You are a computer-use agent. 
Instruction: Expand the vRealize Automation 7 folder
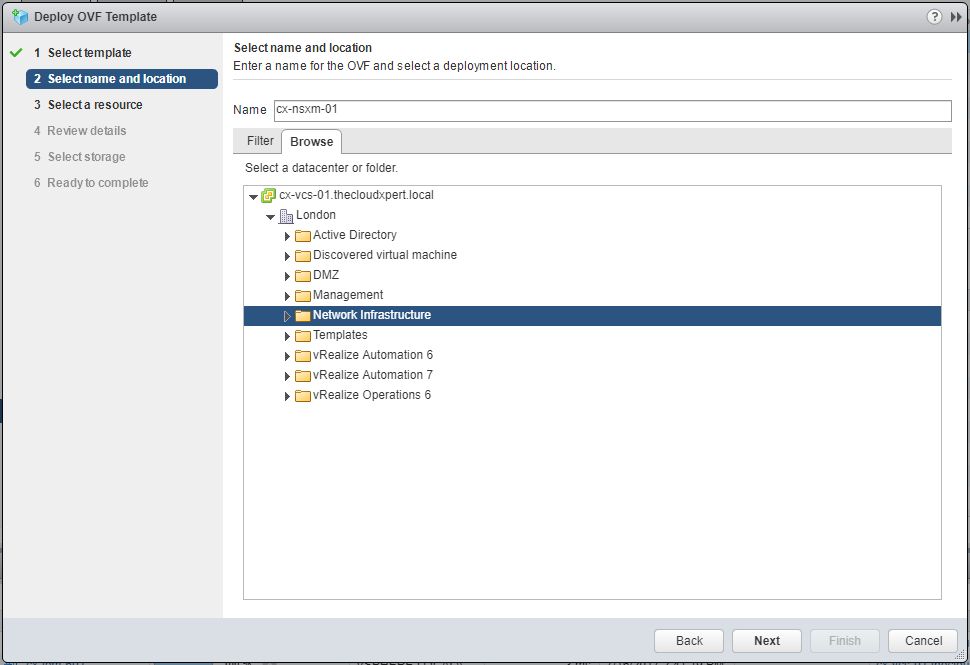click(x=287, y=376)
